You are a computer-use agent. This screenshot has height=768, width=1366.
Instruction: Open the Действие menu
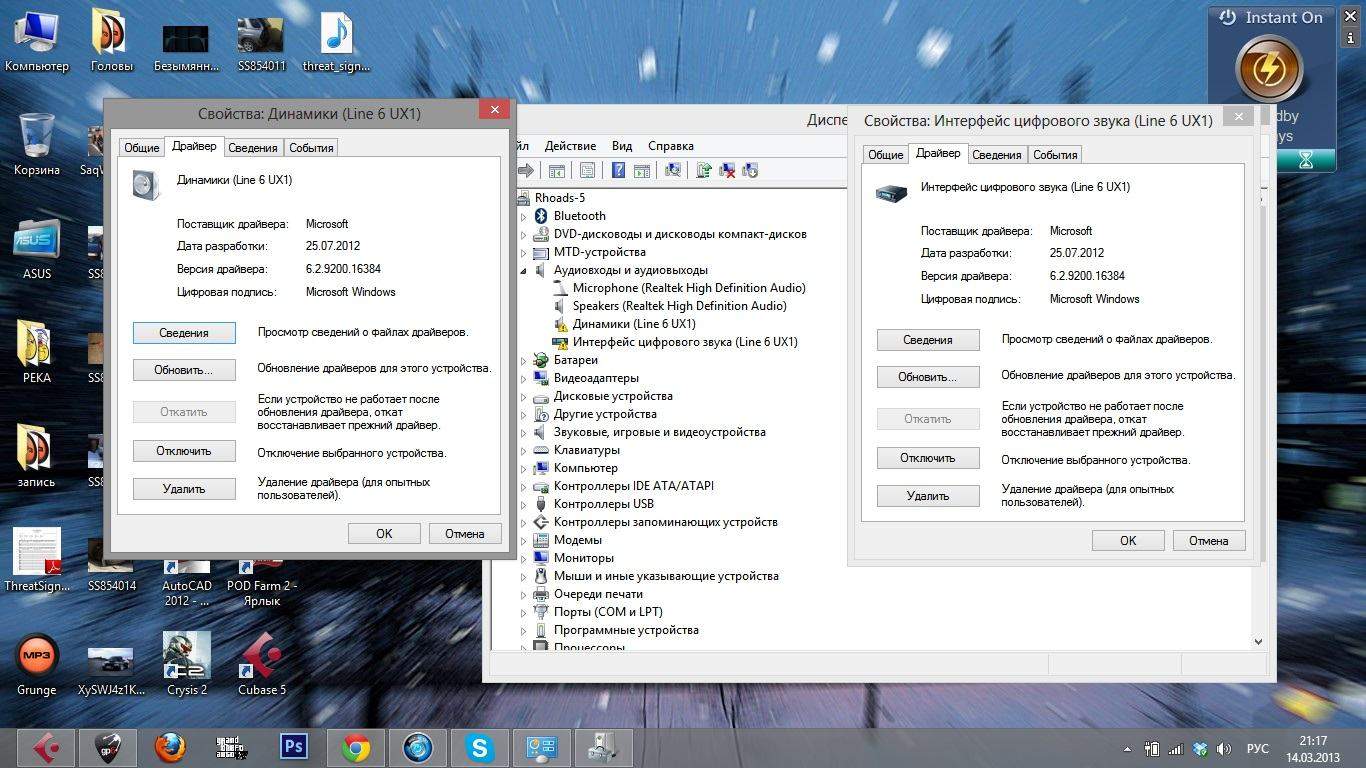click(x=570, y=146)
